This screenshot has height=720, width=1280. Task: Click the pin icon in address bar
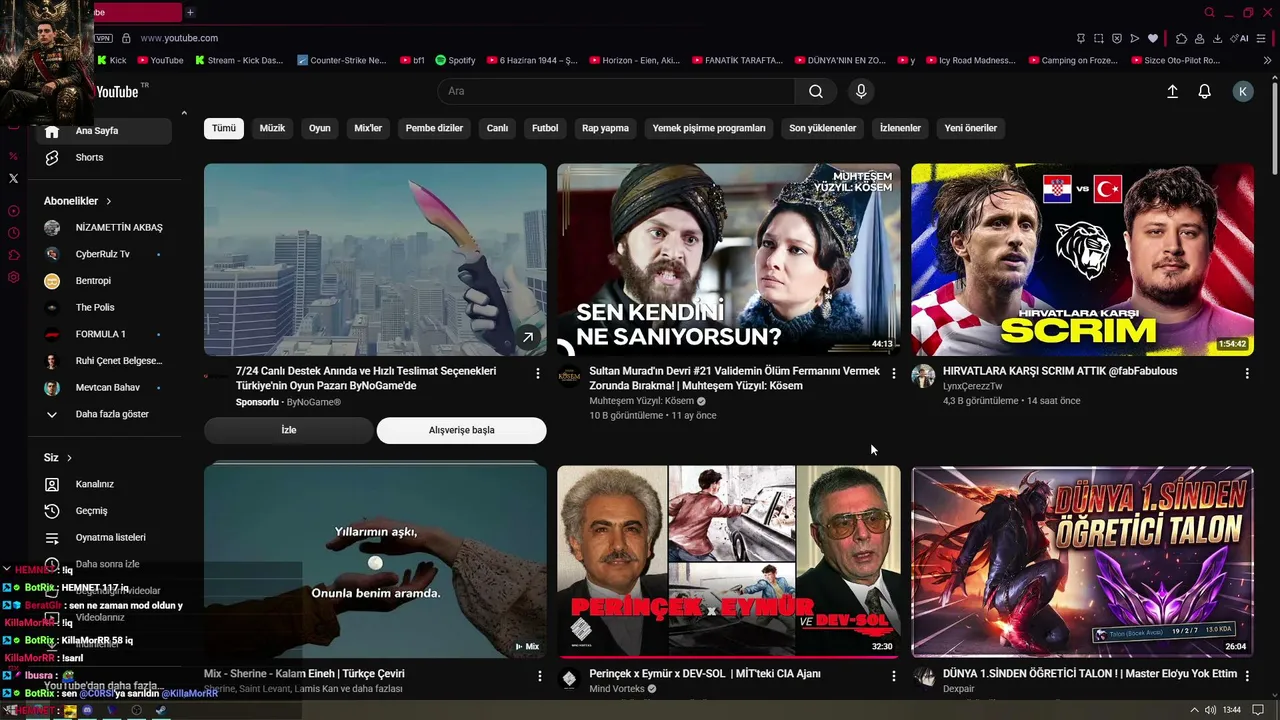pos(1080,38)
